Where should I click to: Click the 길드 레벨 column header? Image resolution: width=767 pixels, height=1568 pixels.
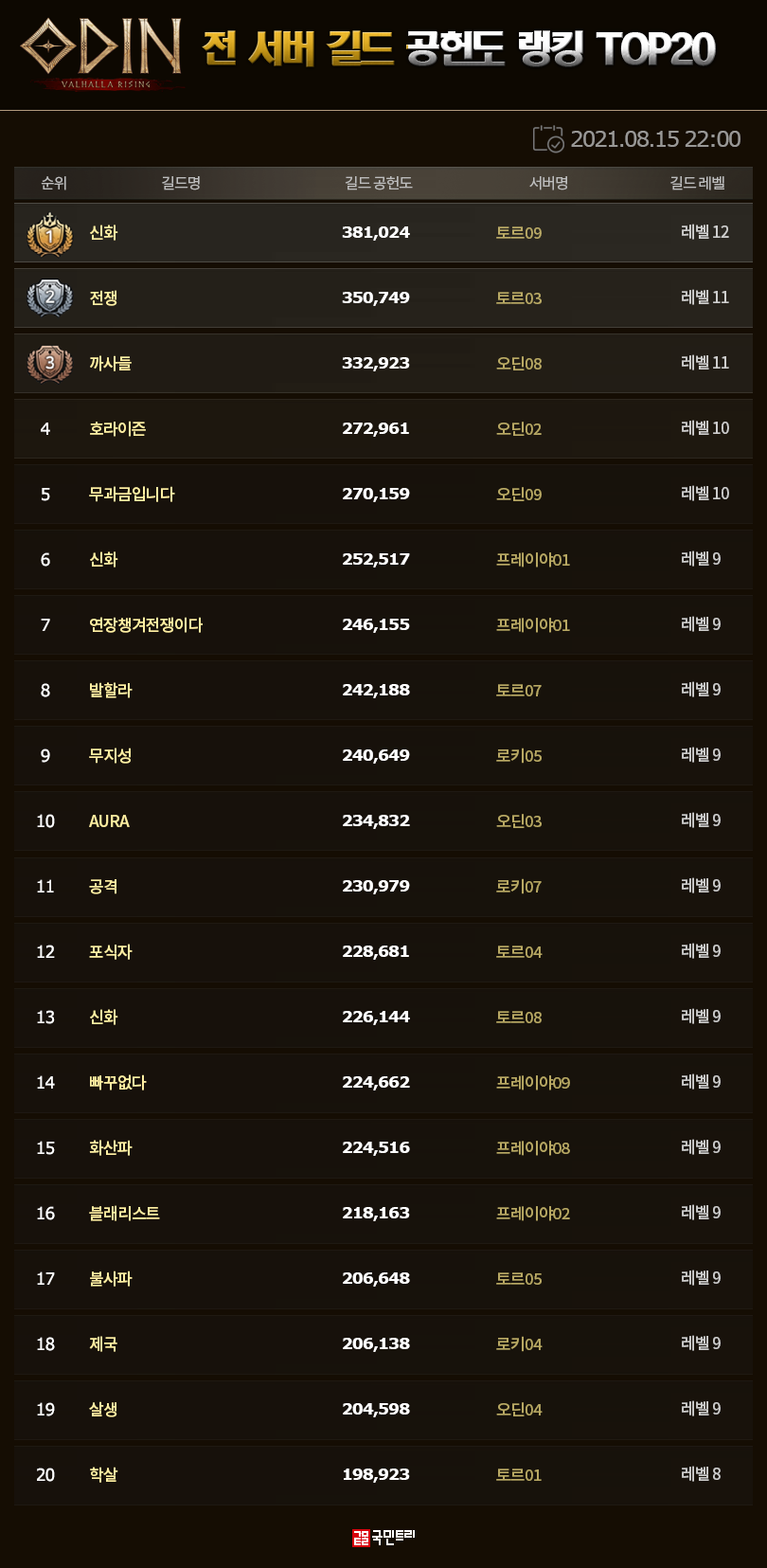[697, 183]
